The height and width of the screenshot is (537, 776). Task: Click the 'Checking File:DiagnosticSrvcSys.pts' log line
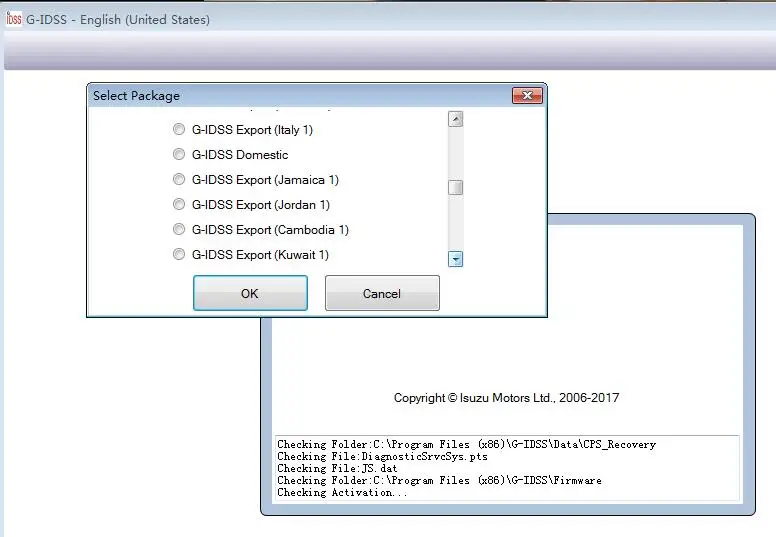point(382,456)
